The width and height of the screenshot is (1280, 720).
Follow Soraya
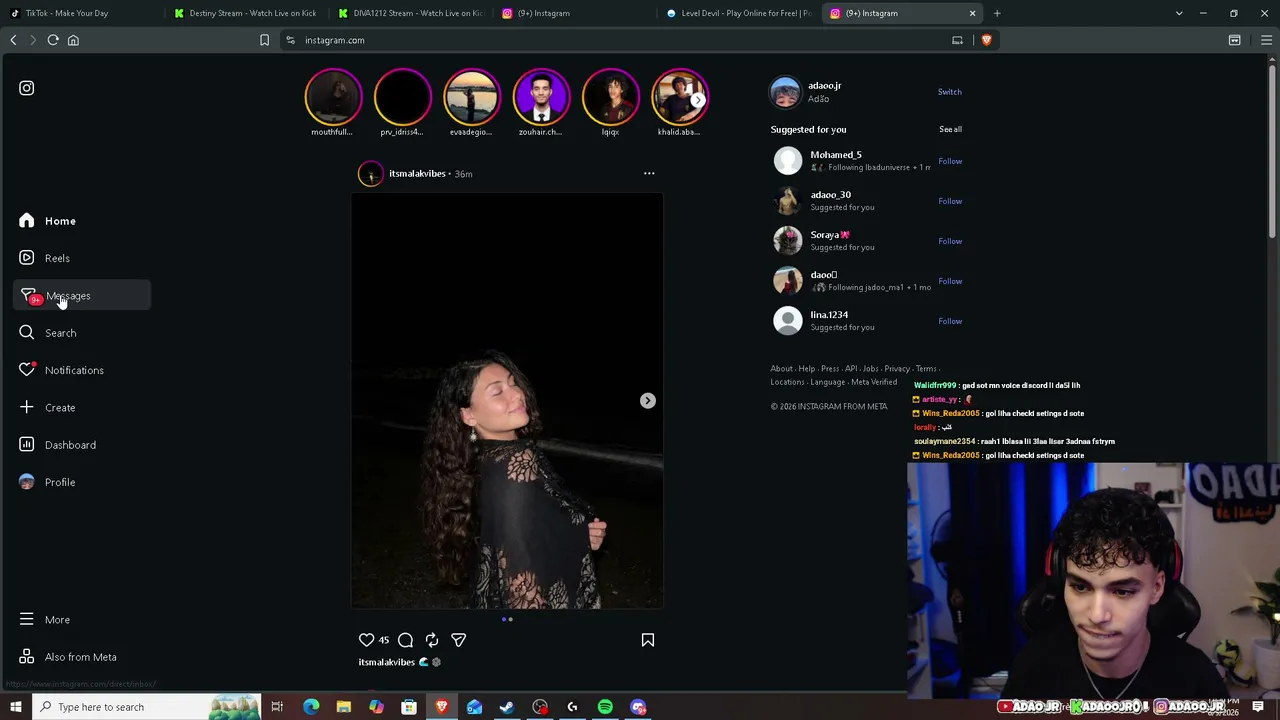950,241
